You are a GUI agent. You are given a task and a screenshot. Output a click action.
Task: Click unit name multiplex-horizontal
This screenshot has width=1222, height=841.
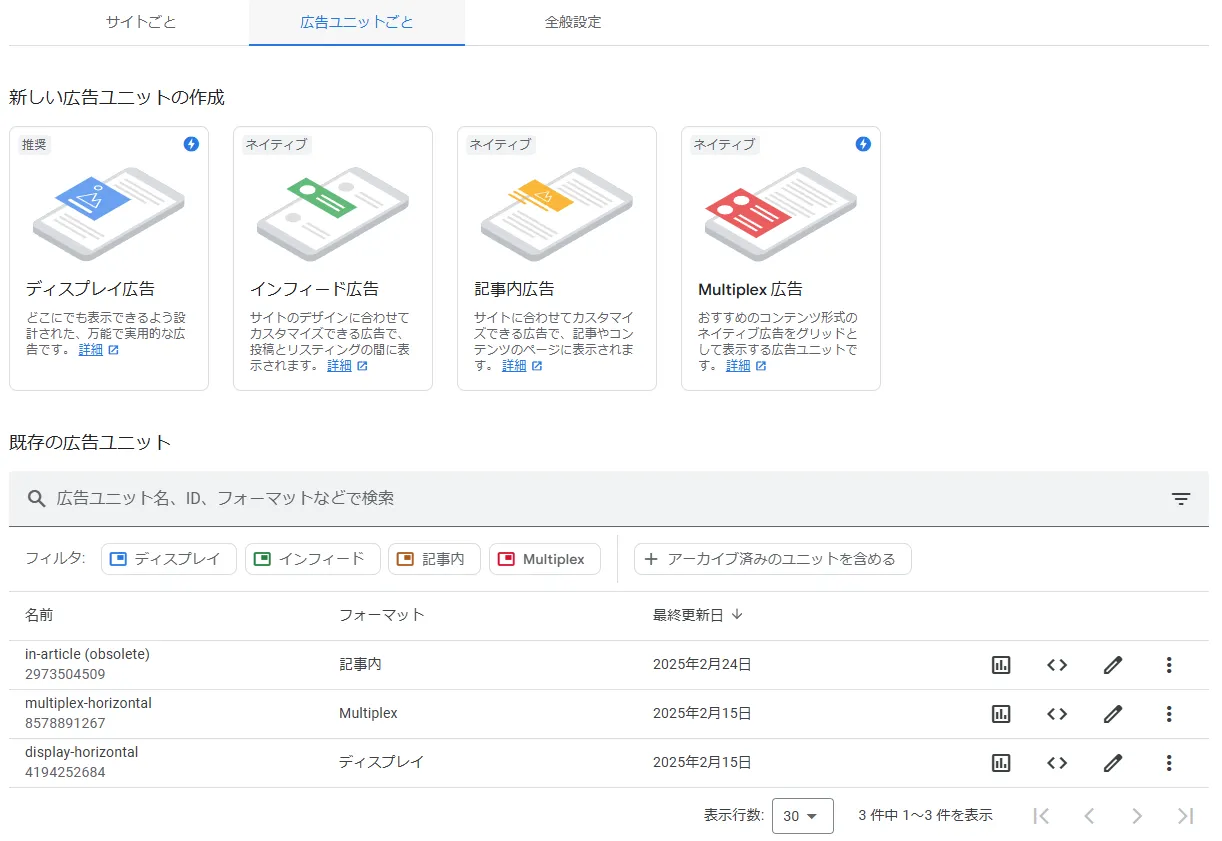[88, 703]
